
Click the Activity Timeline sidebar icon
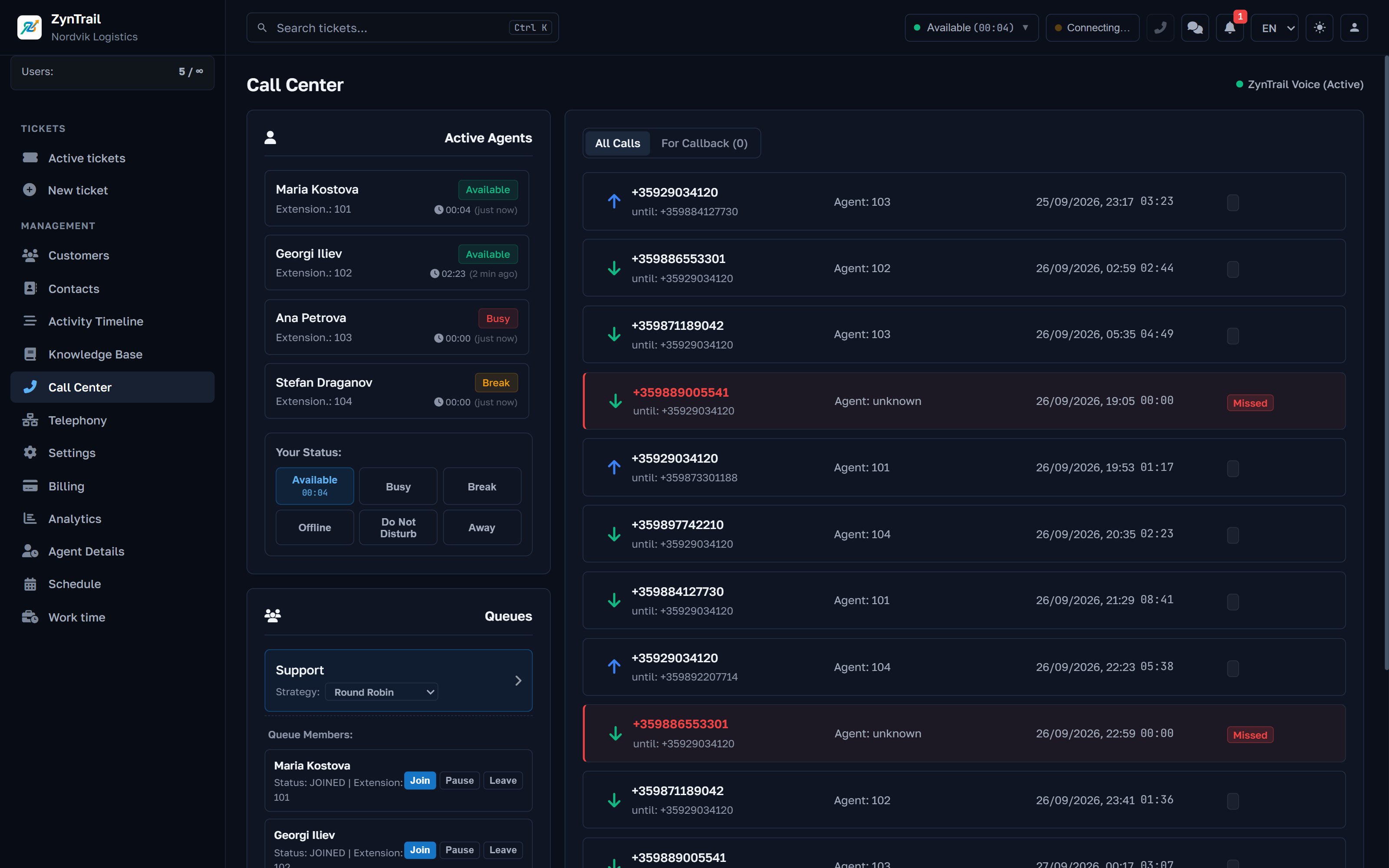(x=30, y=321)
